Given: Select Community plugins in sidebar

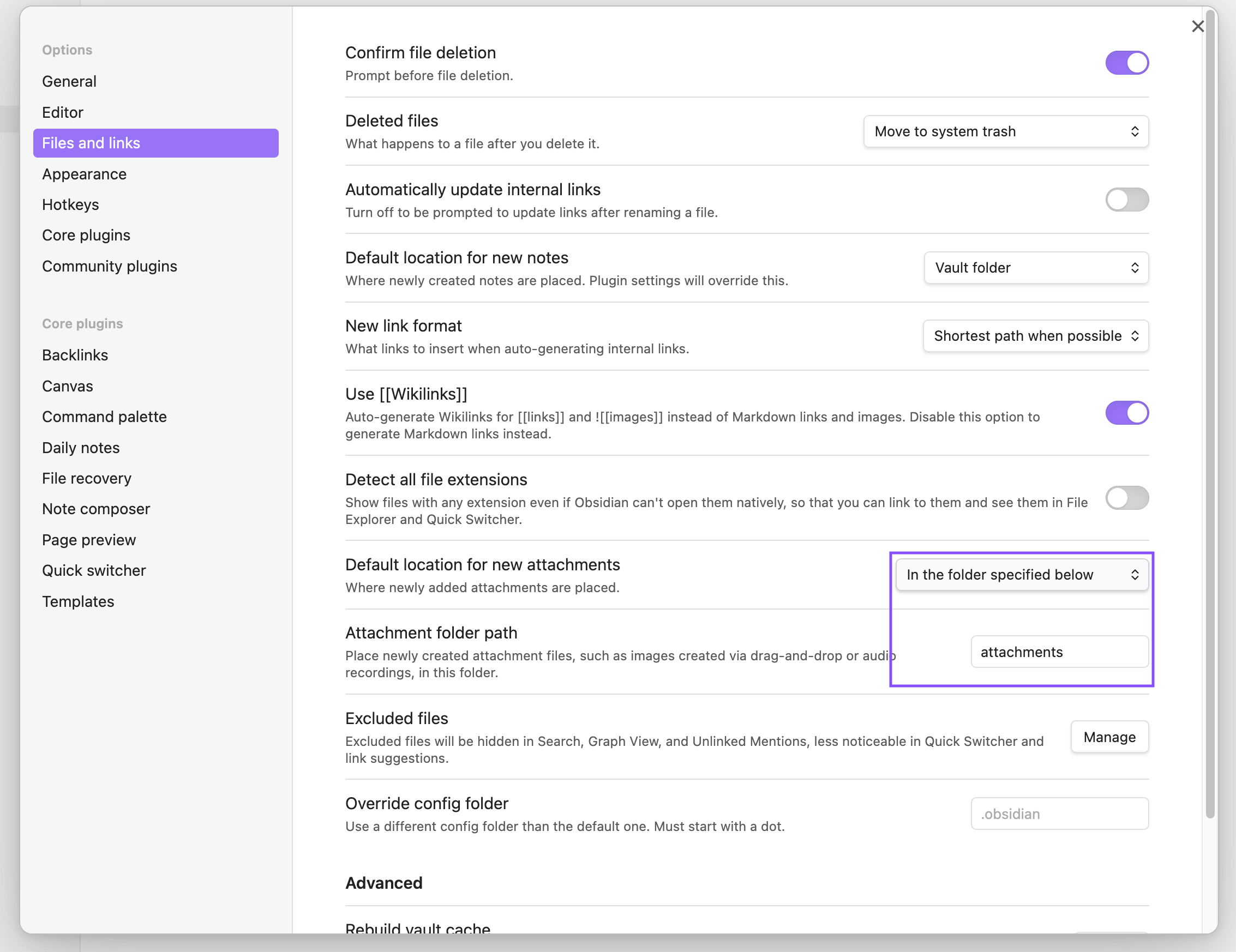Looking at the screenshot, I should (110, 267).
